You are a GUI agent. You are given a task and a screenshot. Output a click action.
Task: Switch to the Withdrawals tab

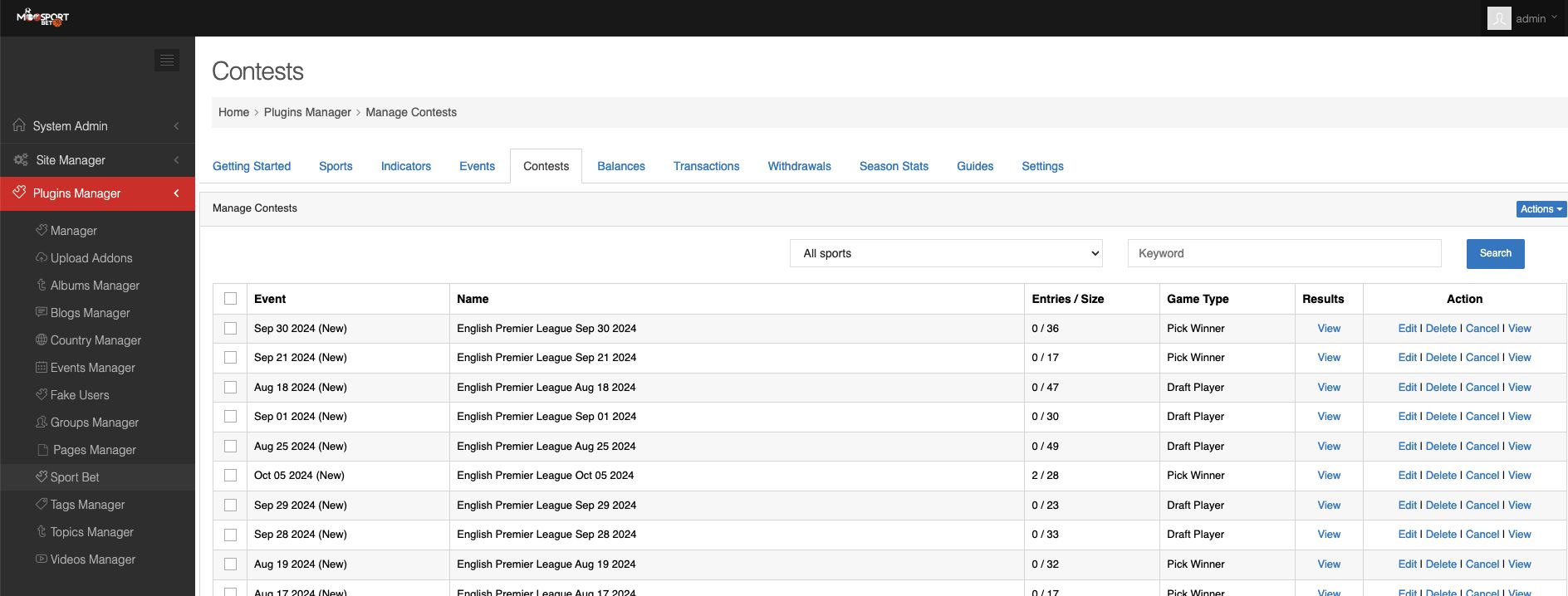pos(800,166)
